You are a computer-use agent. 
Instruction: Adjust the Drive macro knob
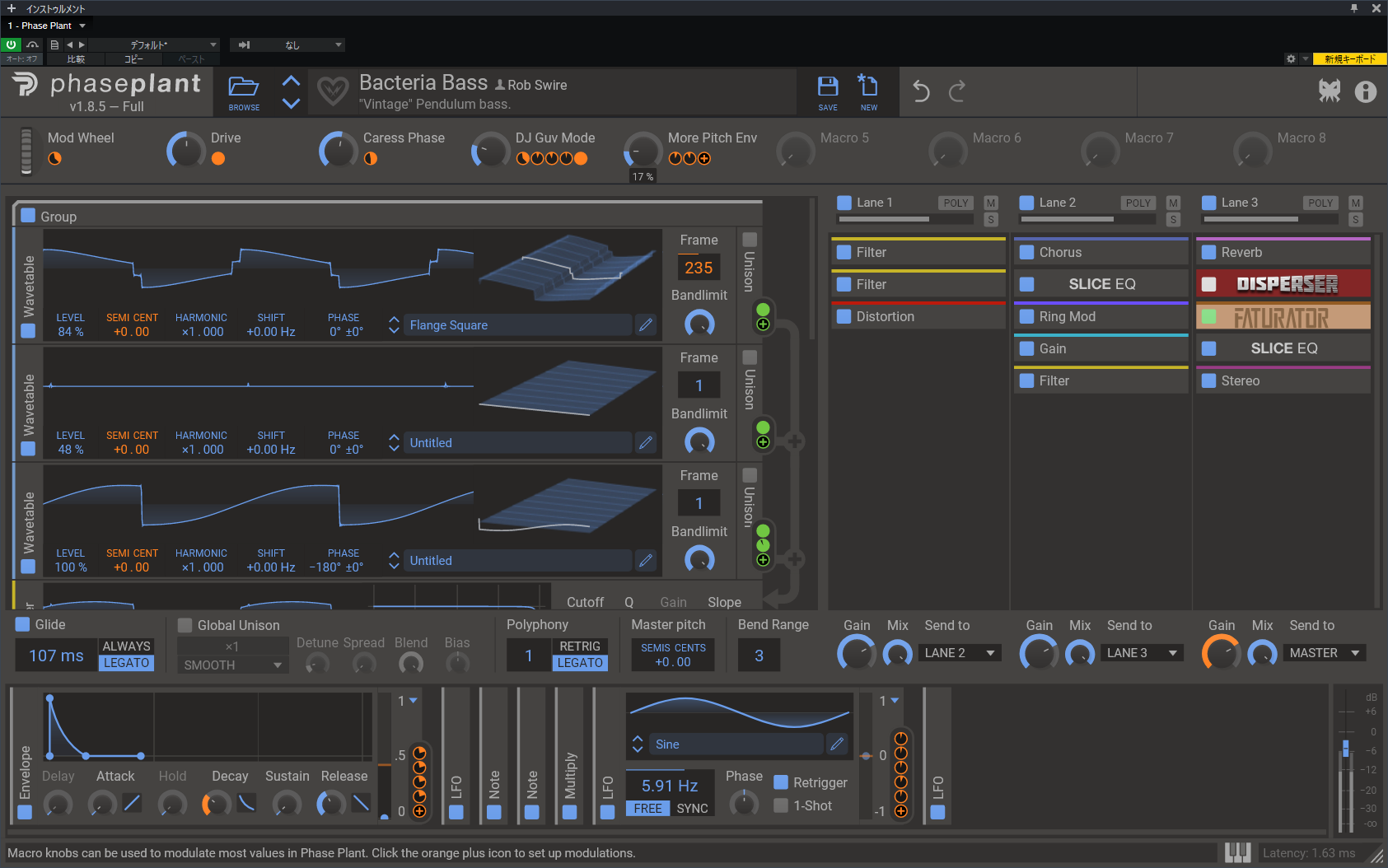click(x=186, y=150)
